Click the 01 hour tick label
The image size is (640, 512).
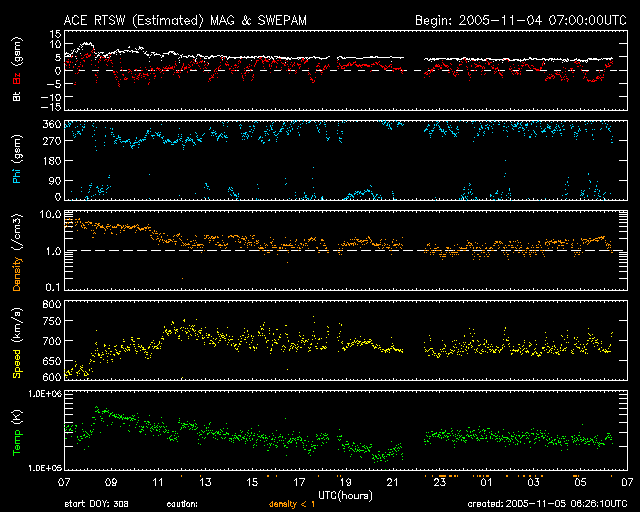click(485, 483)
